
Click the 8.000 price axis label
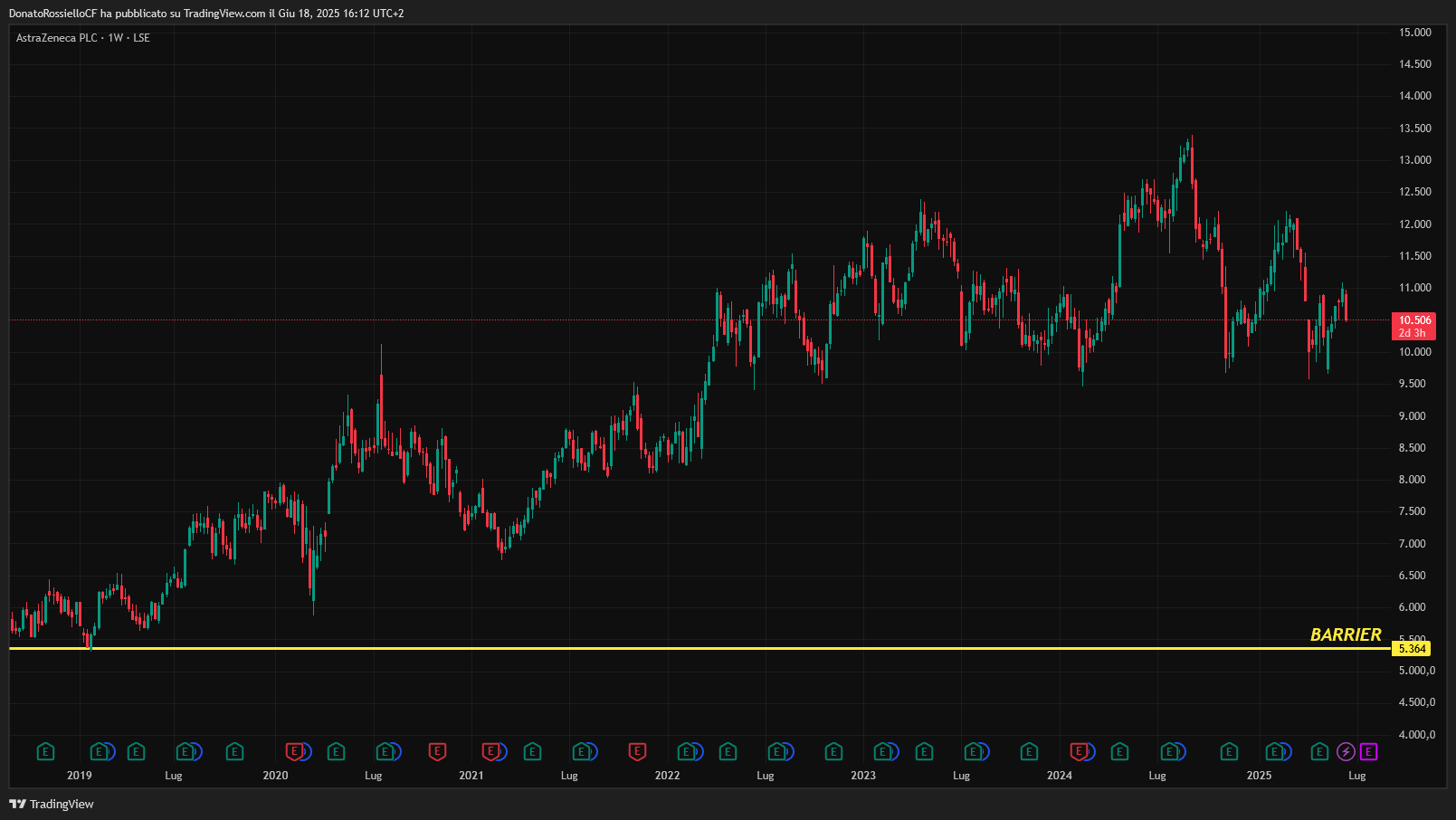click(1413, 480)
